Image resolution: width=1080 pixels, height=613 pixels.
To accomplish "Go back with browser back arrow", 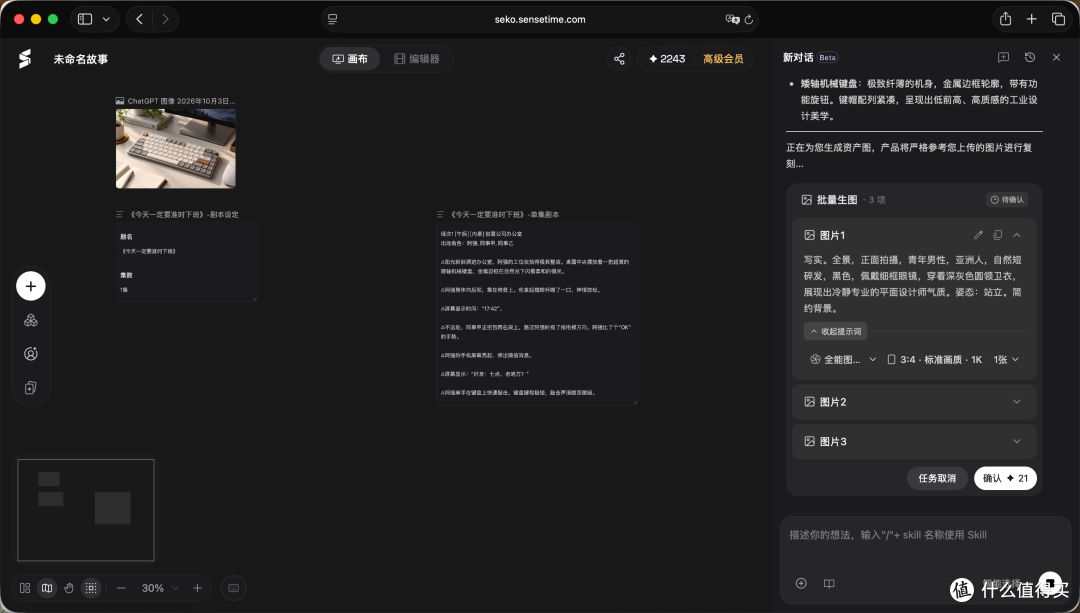I will tap(139, 19).
